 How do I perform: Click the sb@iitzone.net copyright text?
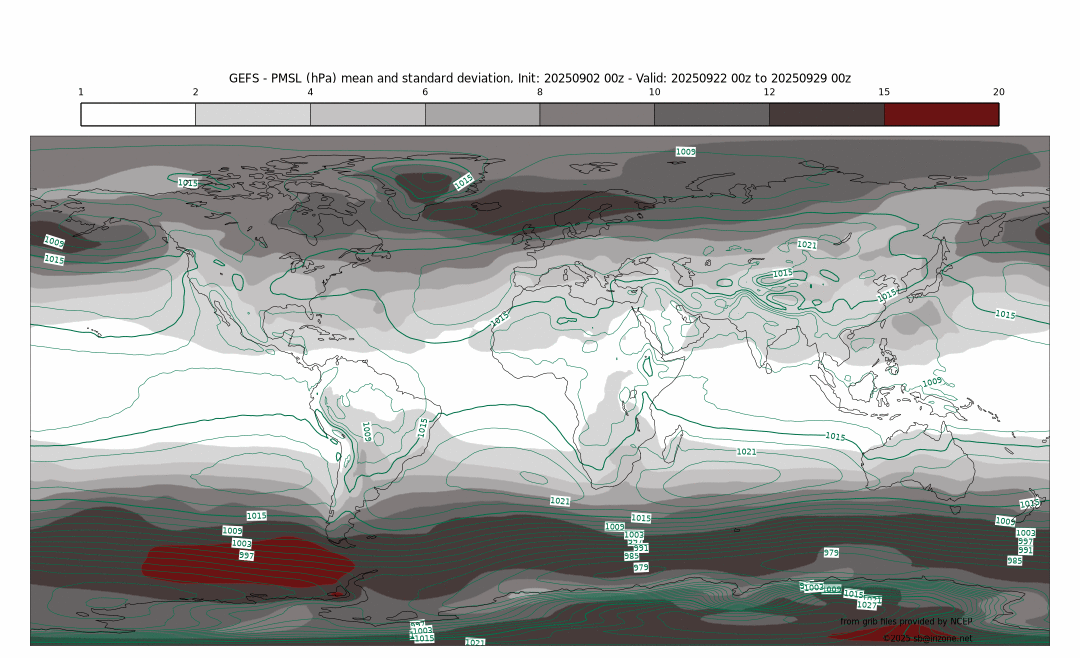pyautogui.click(x=927, y=638)
